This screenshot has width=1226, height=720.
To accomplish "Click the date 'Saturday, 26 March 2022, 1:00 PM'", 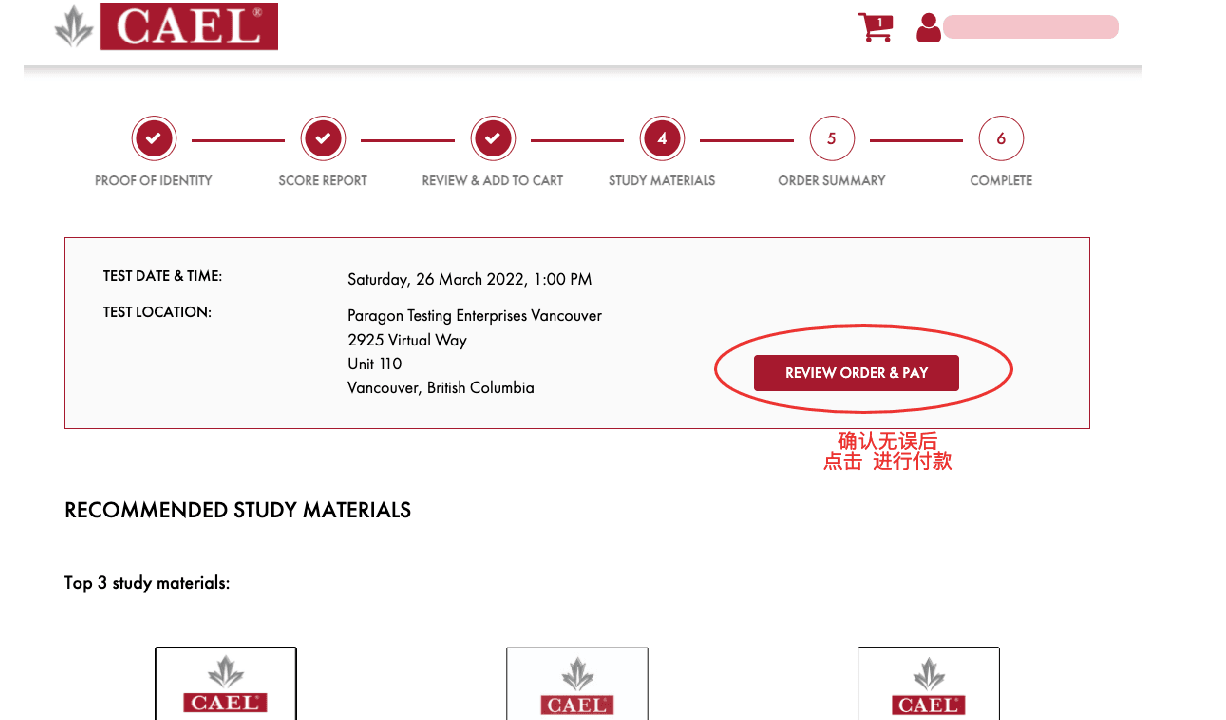I will click(470, 280).
